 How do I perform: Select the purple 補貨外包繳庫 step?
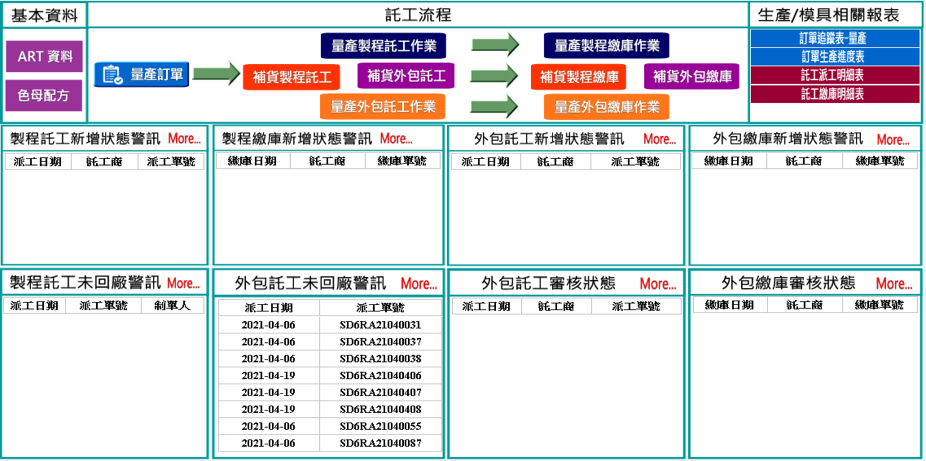pos(691,75)
